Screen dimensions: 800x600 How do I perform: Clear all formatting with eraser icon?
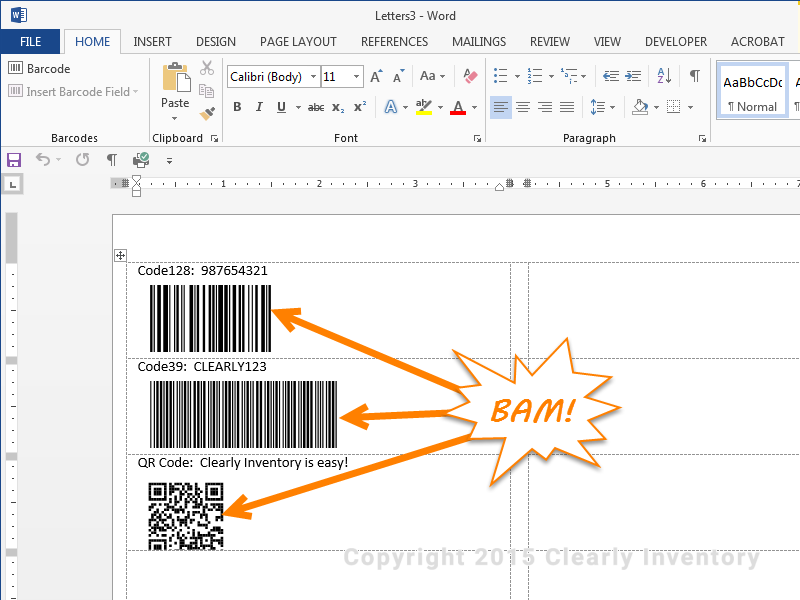click(470, 76)
